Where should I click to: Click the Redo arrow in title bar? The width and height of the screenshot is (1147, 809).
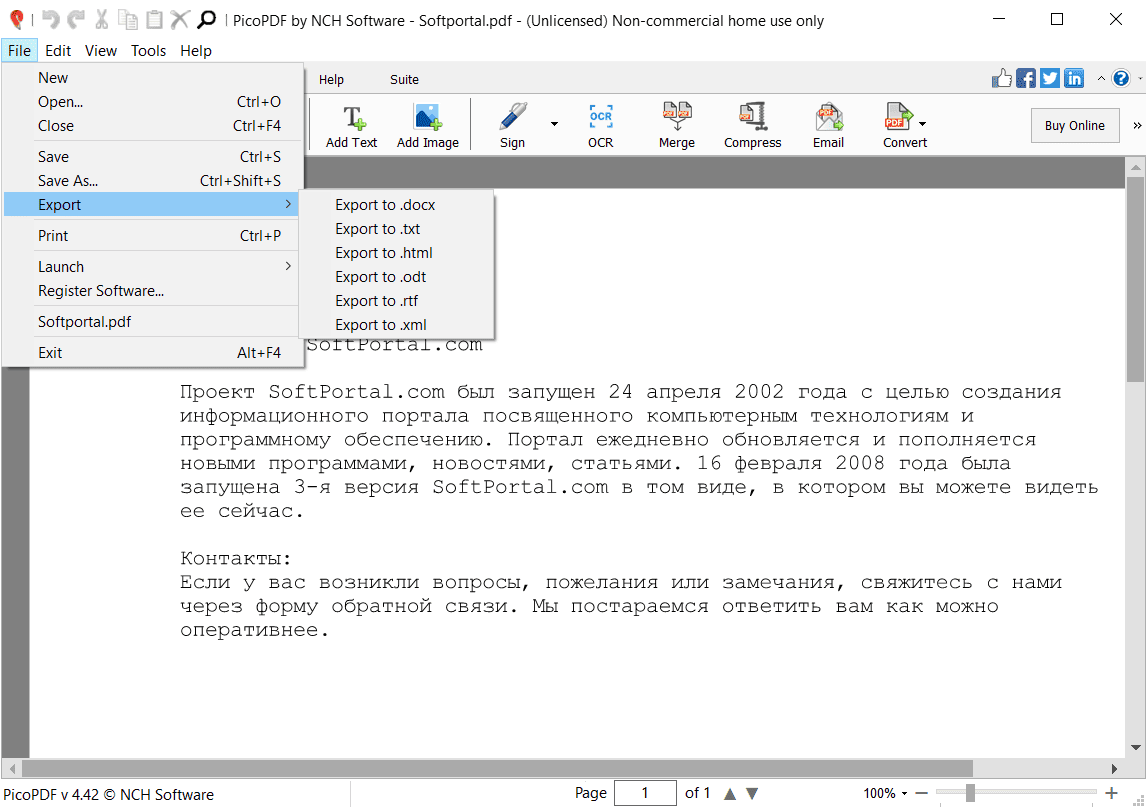click(76, 20)
